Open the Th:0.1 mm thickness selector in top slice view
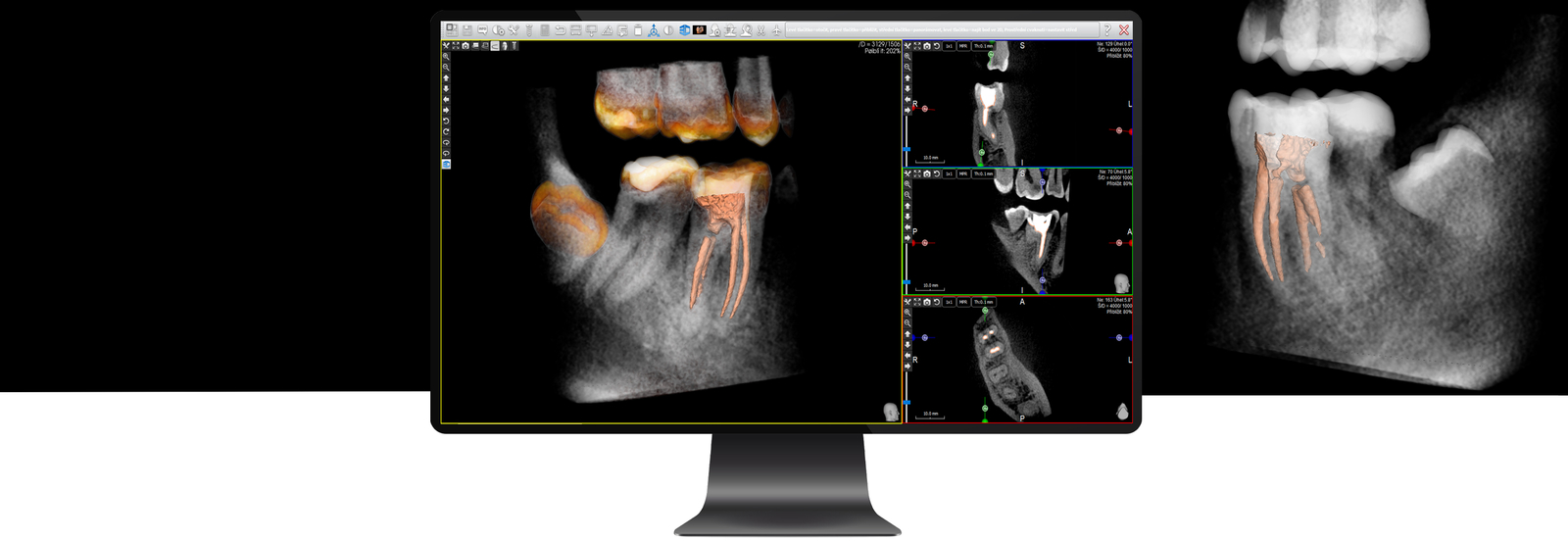Image resolution: width=1568 pixels, height=541 pixels. [x=983, y=46]
